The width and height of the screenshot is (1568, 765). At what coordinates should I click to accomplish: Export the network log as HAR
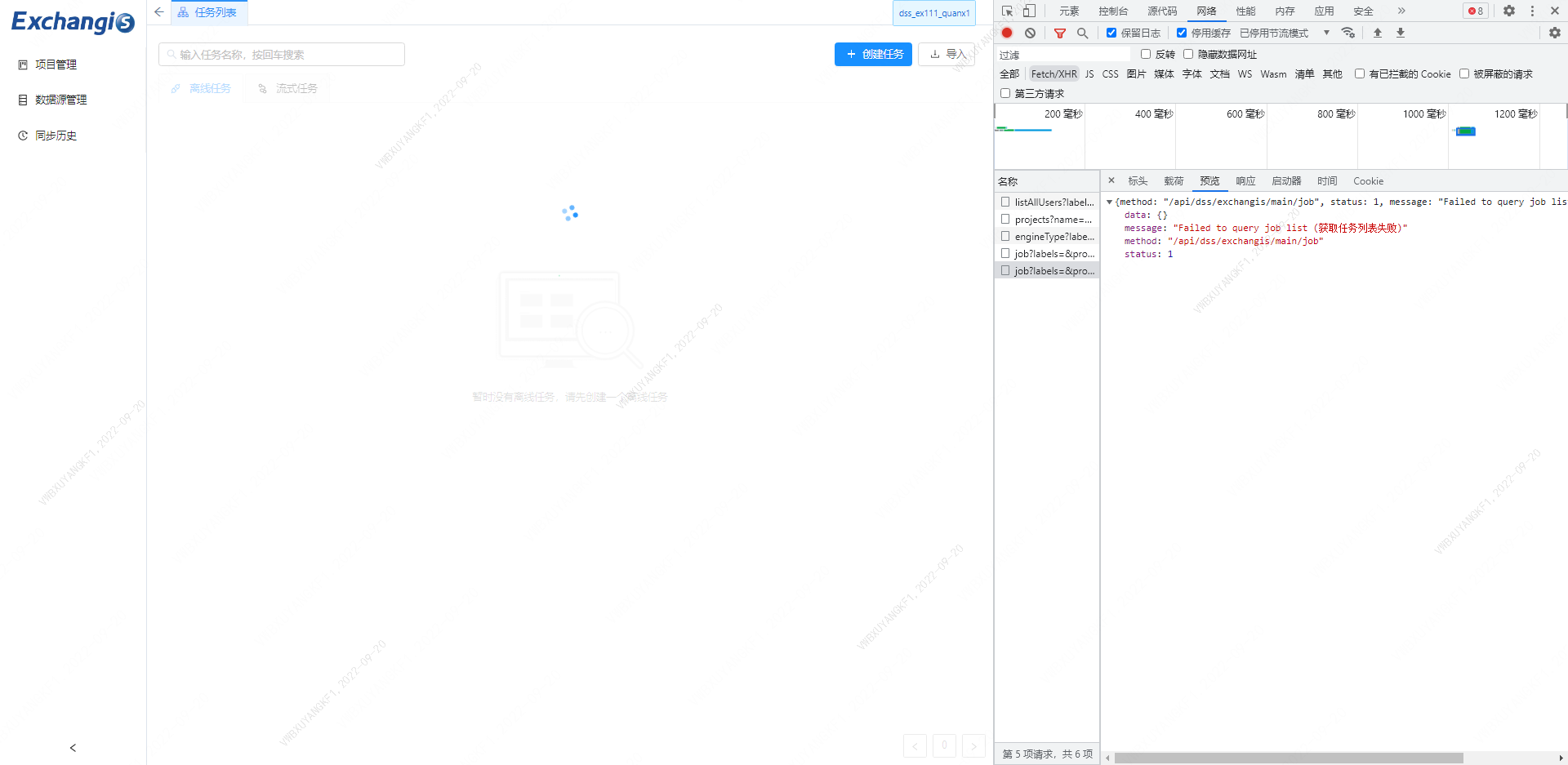click(1400, 33)
